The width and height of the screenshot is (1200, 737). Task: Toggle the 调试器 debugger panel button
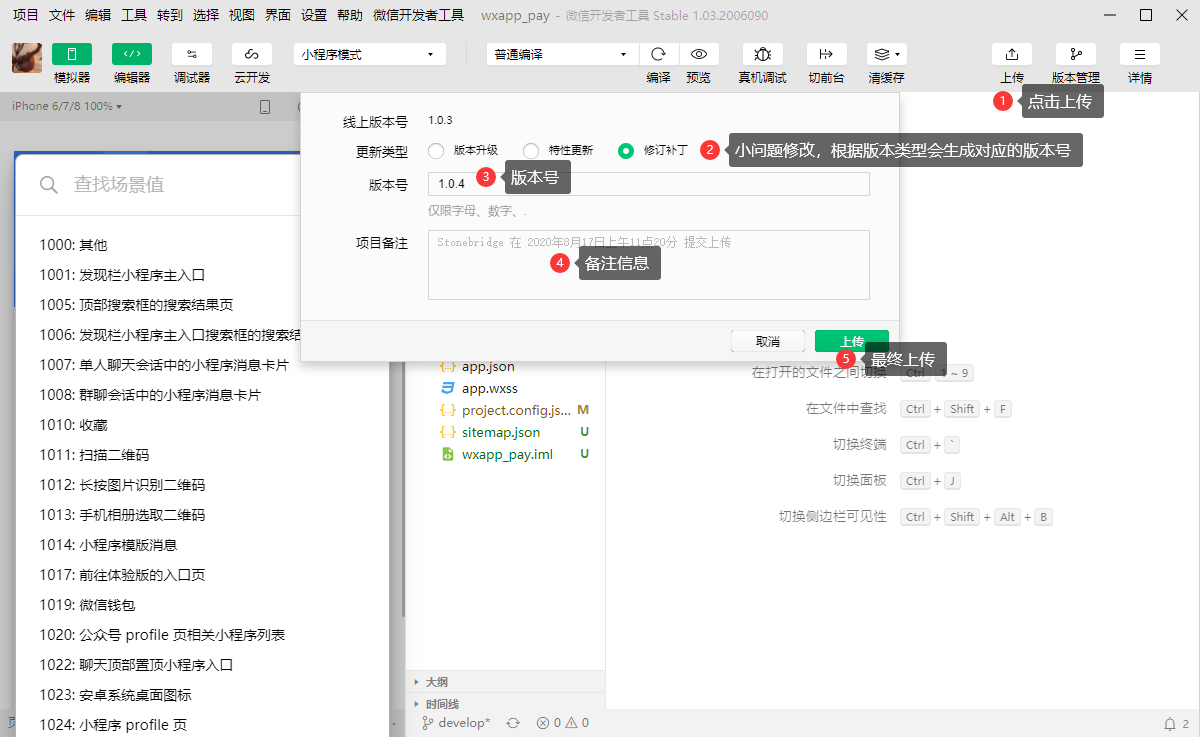pos(192,54)
